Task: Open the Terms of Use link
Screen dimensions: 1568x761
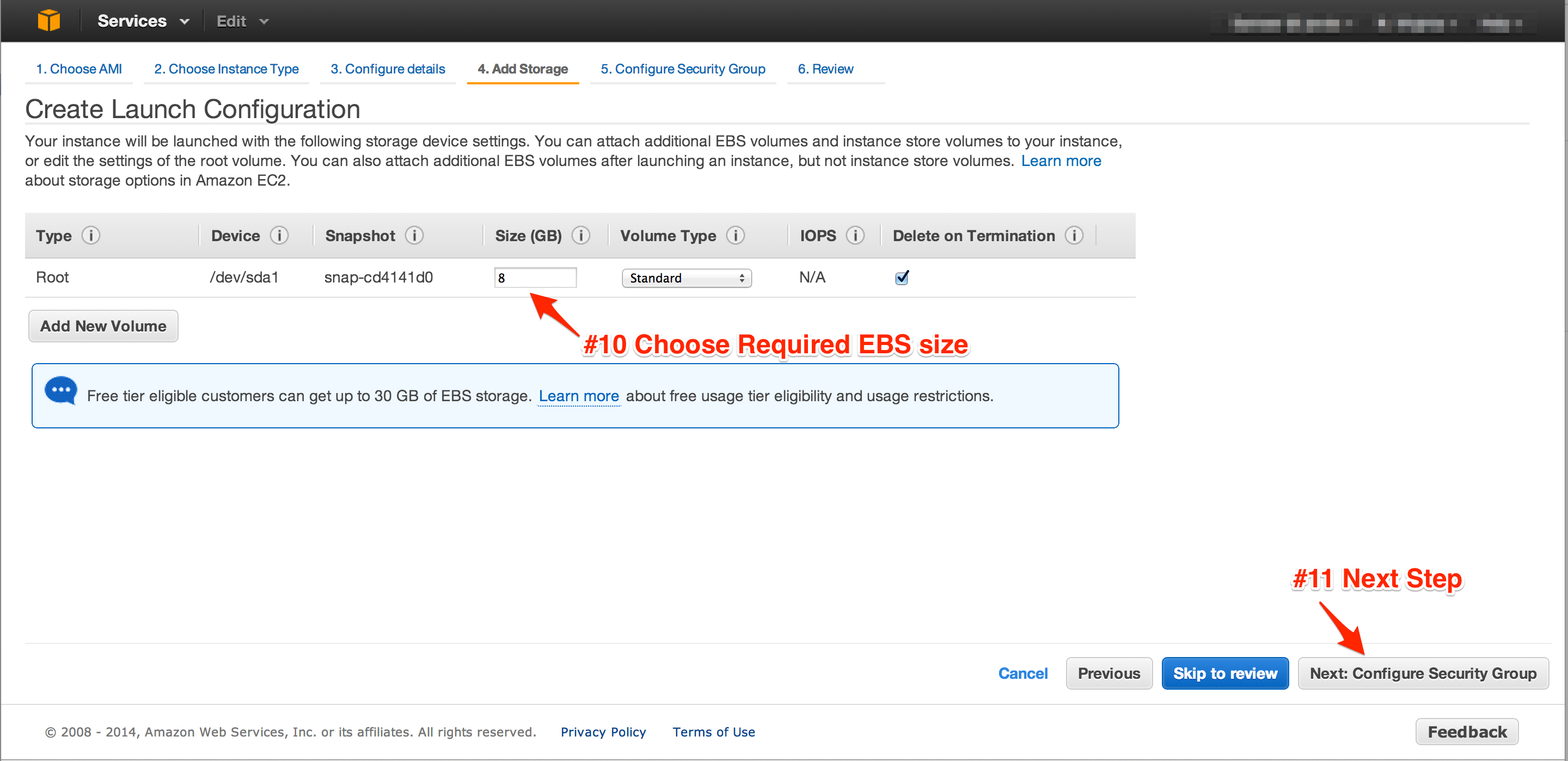Action: point(713,732)
